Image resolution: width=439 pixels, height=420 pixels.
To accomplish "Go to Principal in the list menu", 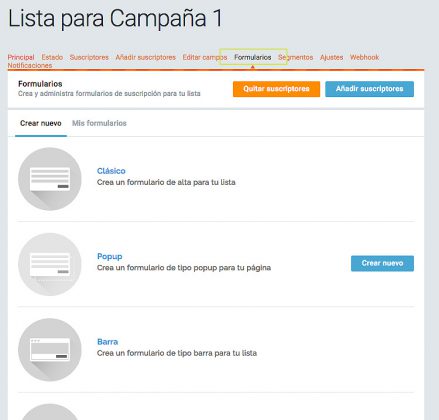I will 21,57.
